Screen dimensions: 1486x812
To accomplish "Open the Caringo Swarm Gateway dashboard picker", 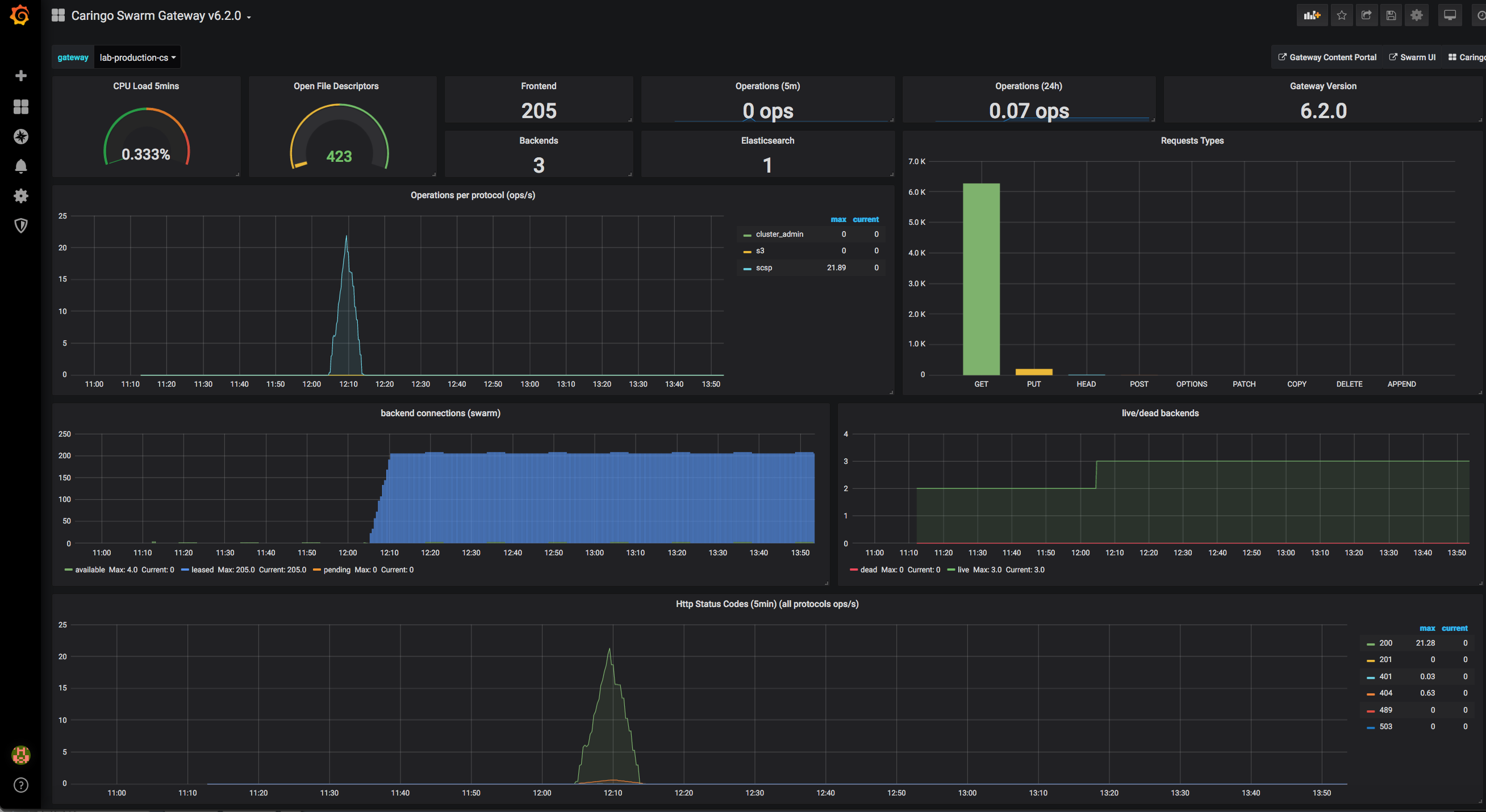I will pos(156,15).
